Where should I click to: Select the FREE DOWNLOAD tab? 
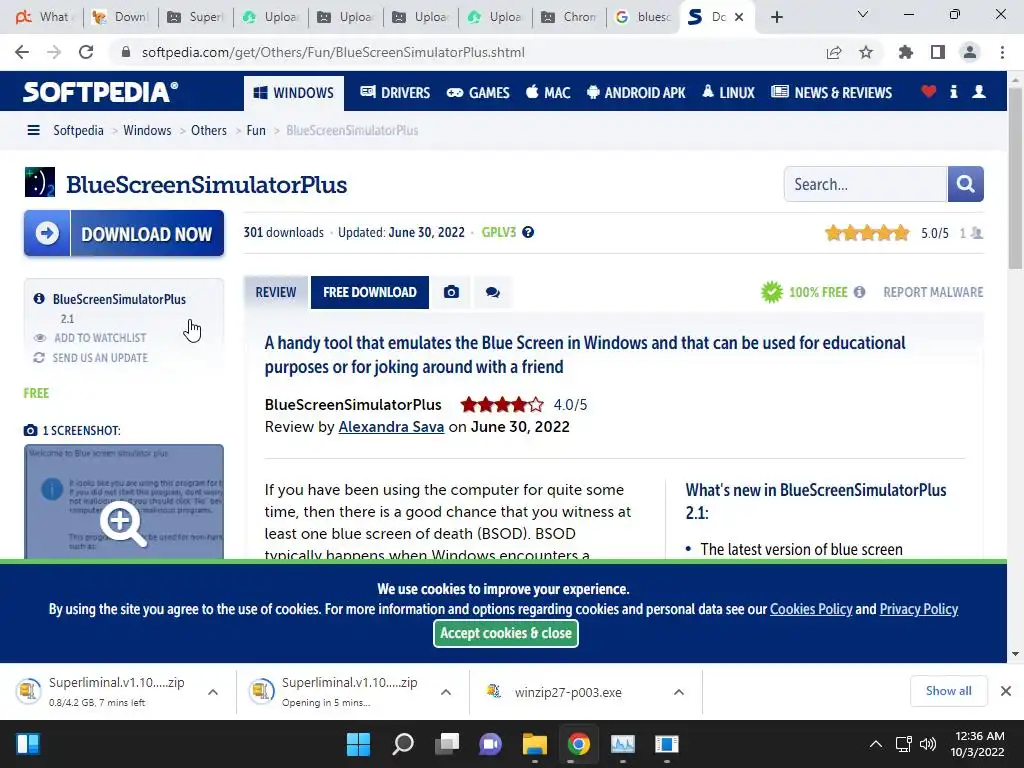pos(370,292)
